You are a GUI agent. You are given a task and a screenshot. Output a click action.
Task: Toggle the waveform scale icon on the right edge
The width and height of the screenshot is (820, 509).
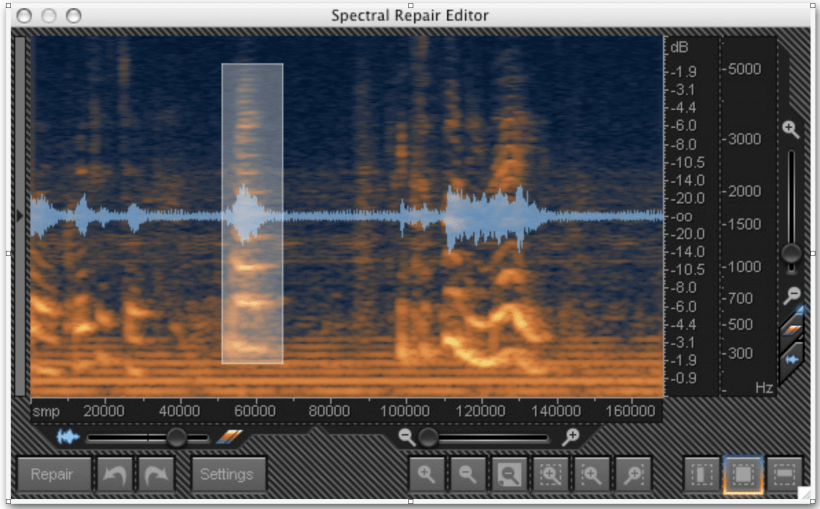tap(792, 360)
